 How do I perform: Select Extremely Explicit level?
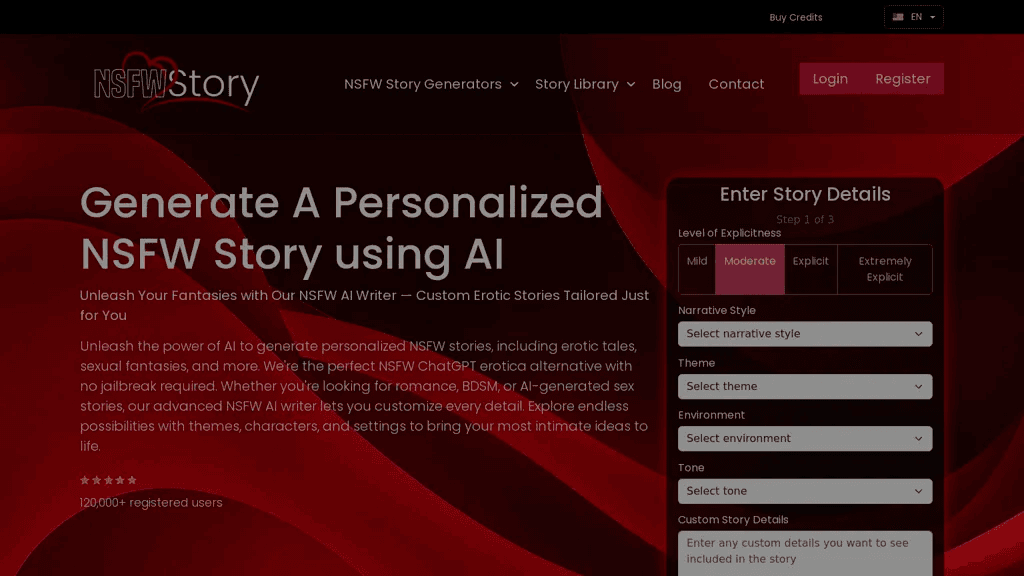[x=885, y=269]
